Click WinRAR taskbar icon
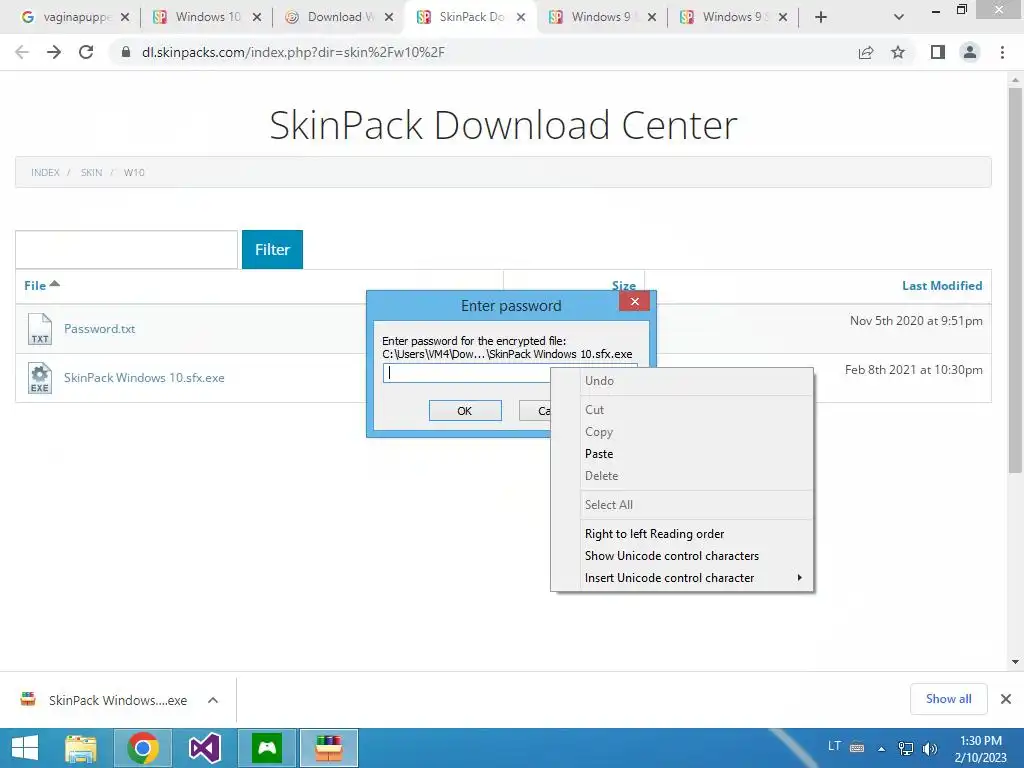The image size is (1024, 768). (x=328, y=748)
